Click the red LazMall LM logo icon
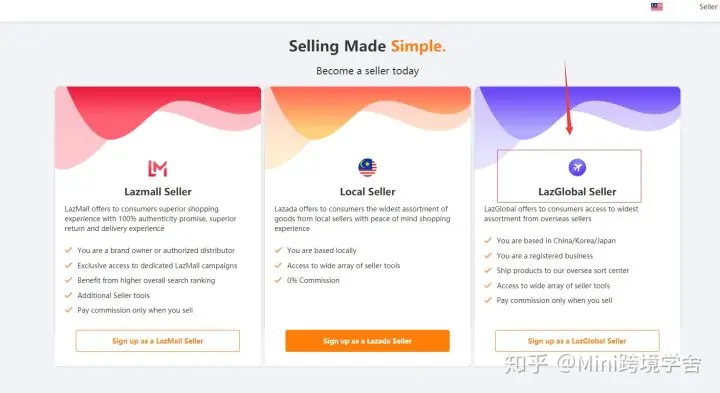This screenshot has width=720, height=393. (x=158, y=168)
